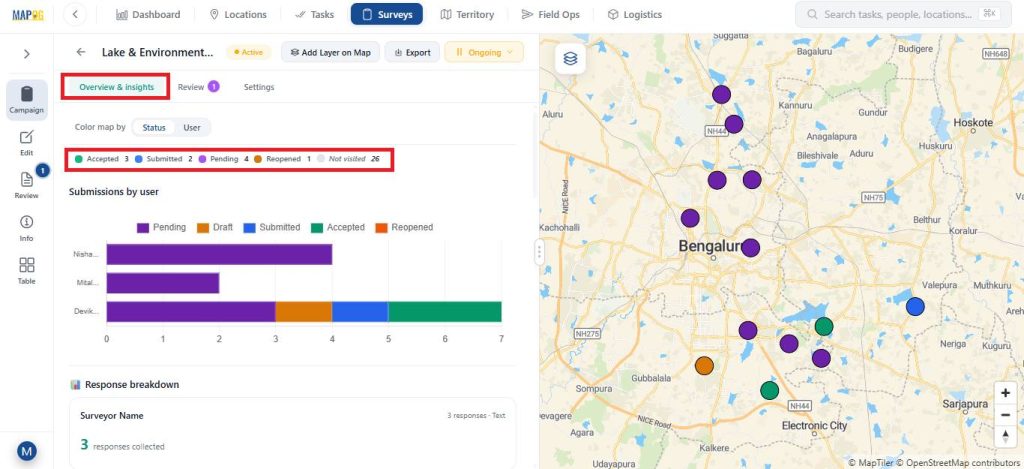
Task: Switch to the Overview & insights tab
Action: [117, 87]
